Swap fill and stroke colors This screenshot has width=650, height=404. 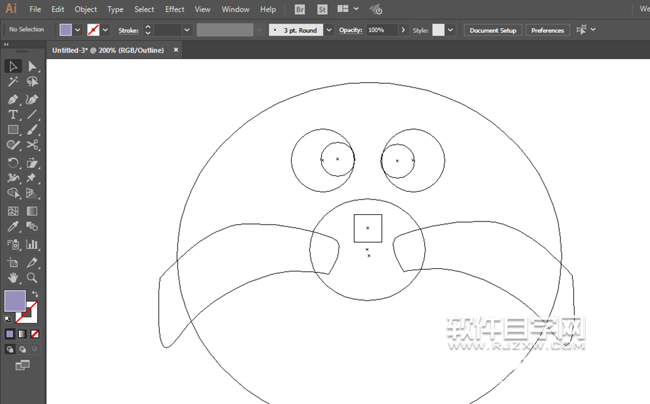pos(36,294)
